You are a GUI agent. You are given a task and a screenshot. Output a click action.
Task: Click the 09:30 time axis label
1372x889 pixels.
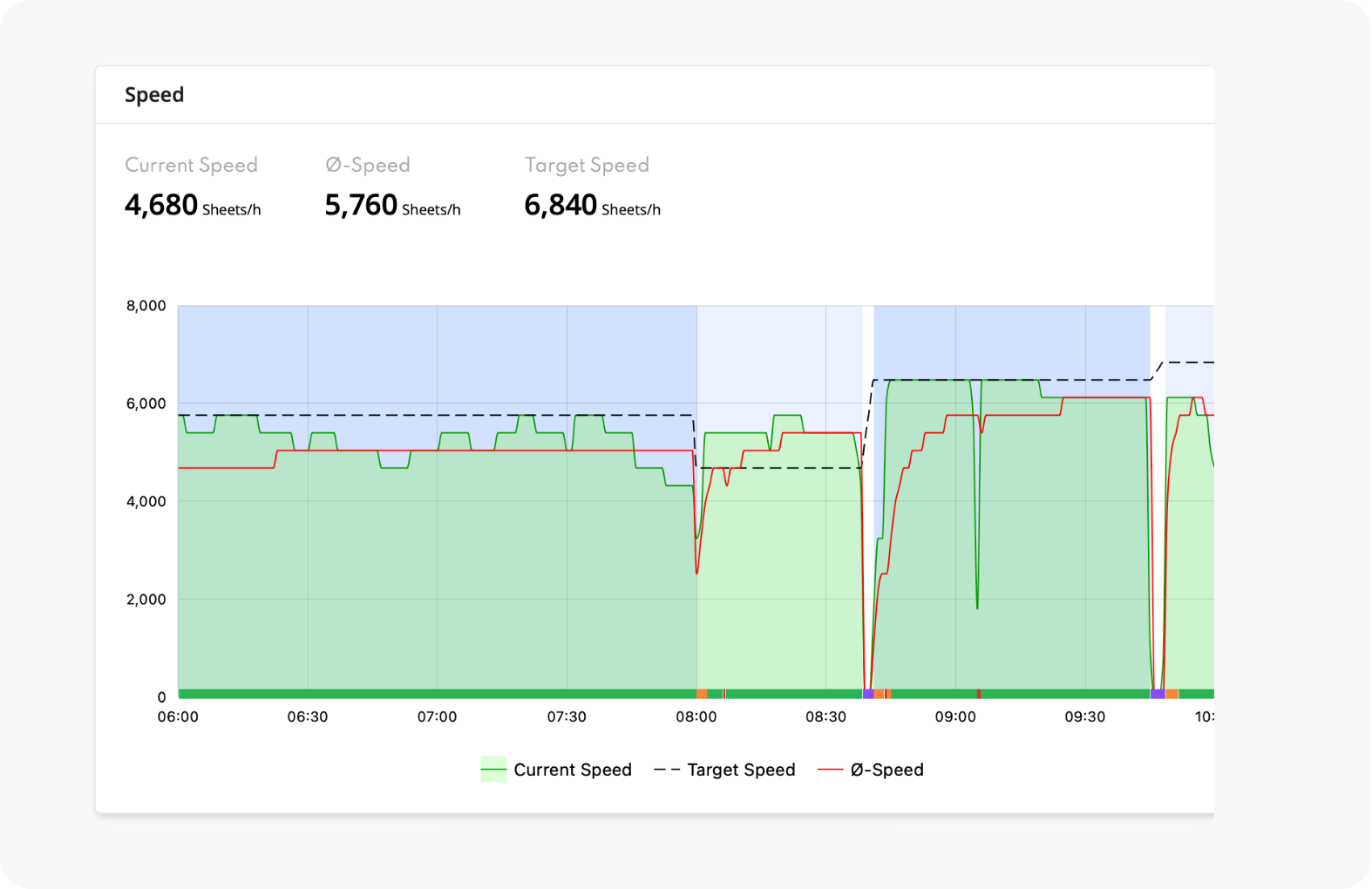1084,716
